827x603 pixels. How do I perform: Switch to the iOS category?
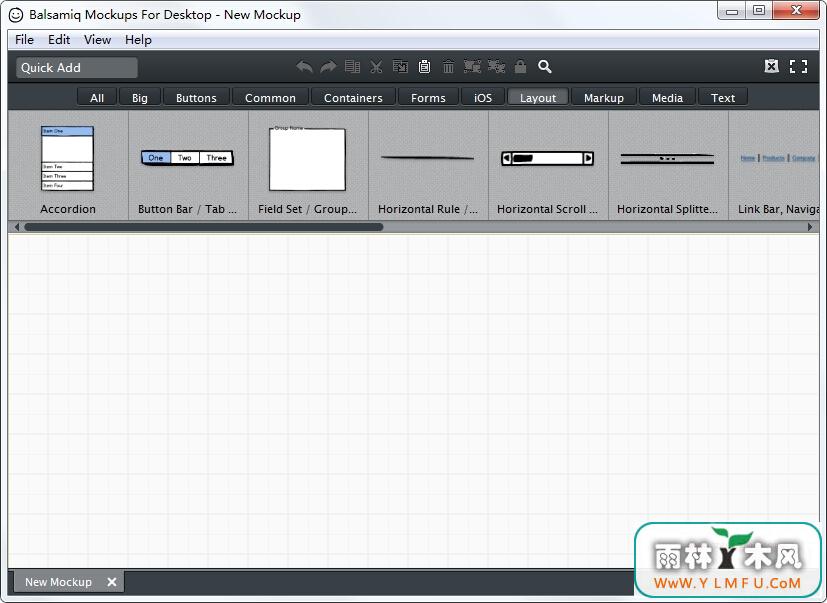tap(483, 98)
